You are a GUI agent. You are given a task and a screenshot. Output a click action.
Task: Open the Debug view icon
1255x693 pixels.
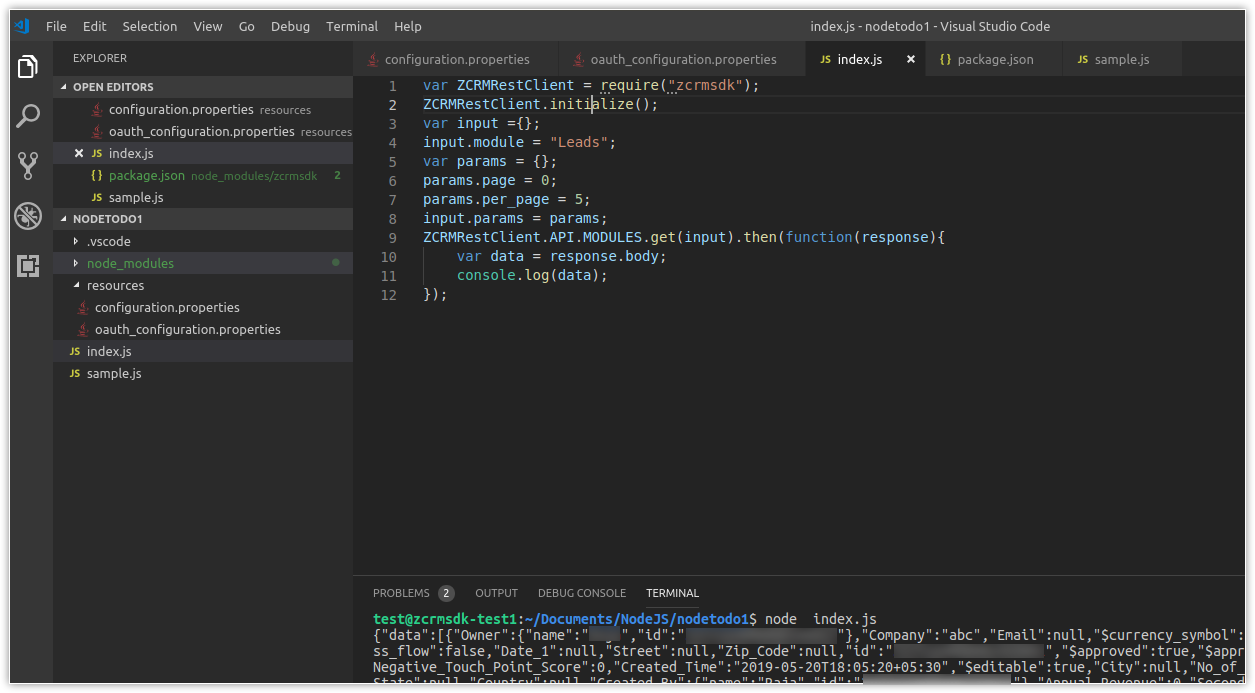coord(28,216)
